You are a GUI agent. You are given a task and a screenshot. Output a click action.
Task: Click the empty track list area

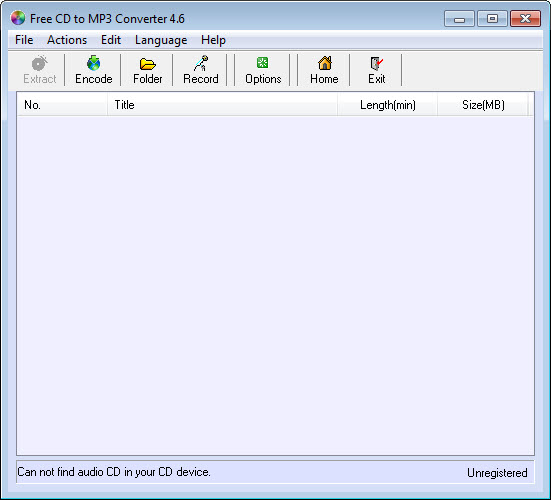click(x=276, y=285)
